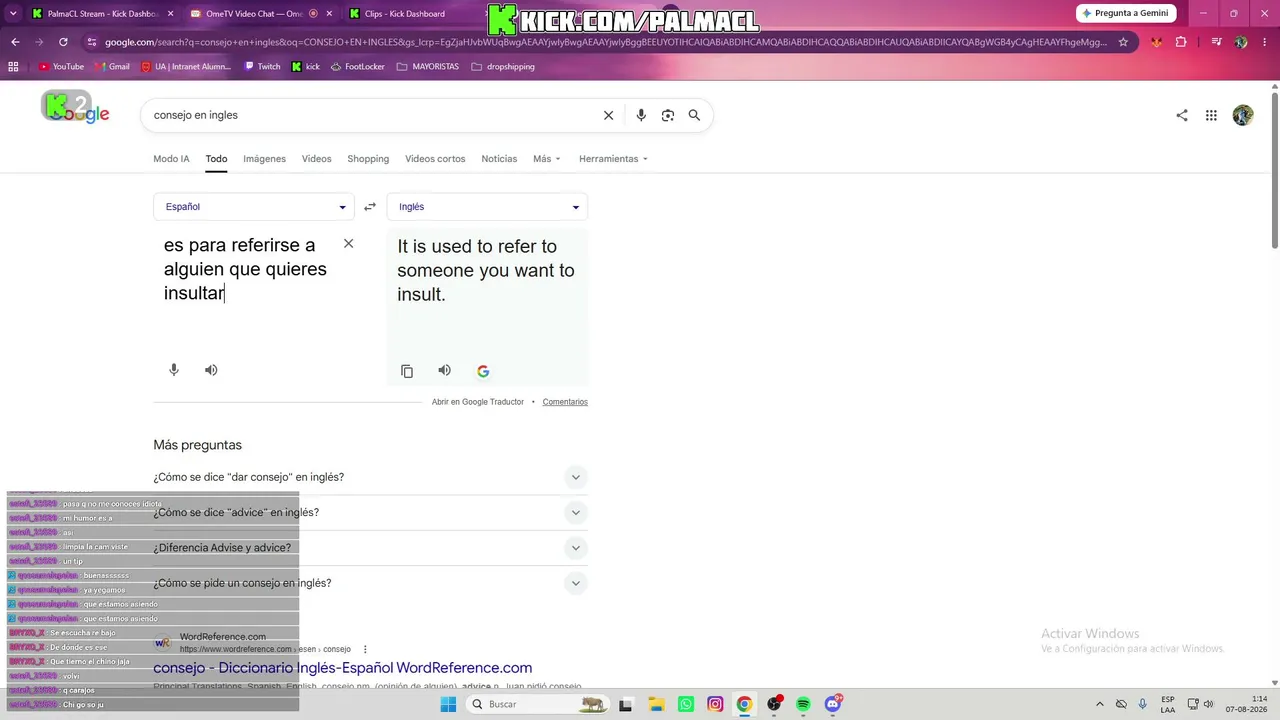This screenshot has width=1280, height=720.
Task: Open the Videos cortos tab
Action: point(435,159)
